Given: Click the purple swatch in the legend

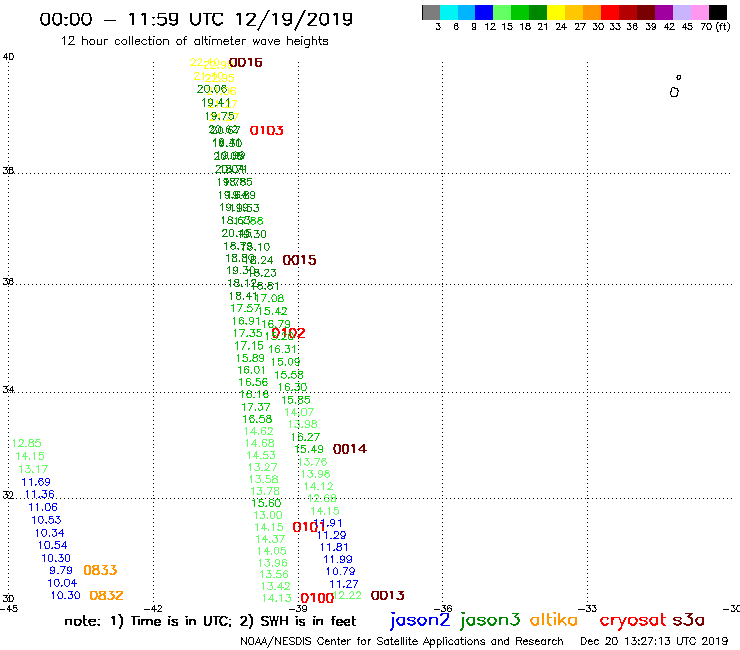Looking at the screenshot, I should click(664, 12).
